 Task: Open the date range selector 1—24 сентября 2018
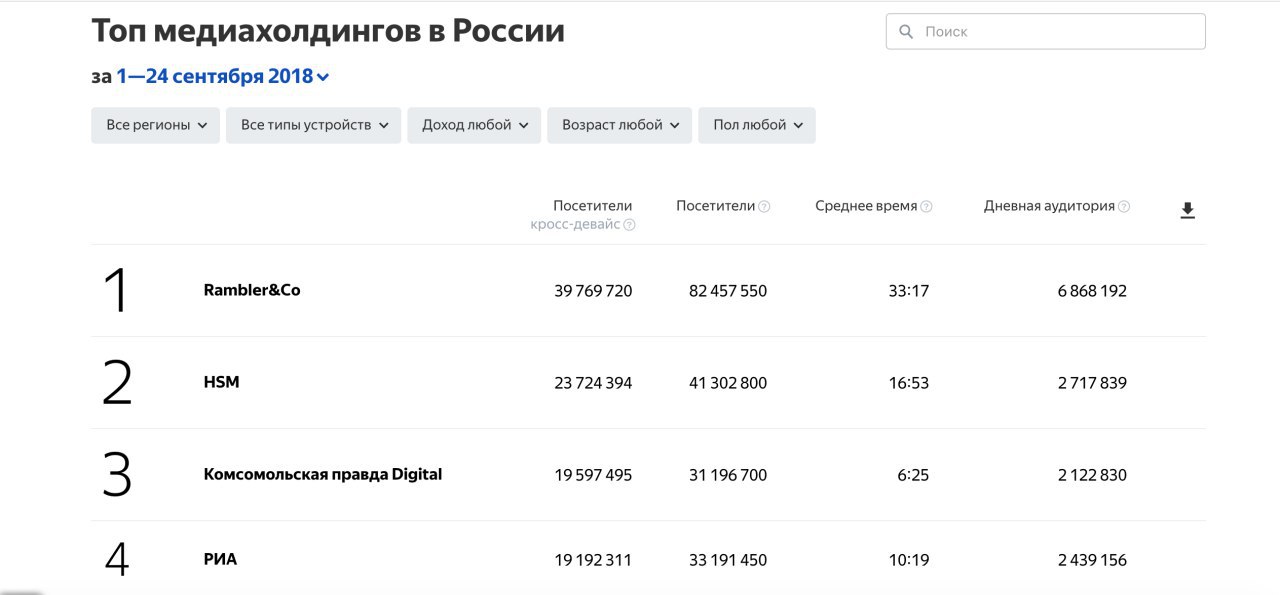(x=216, y=75)
